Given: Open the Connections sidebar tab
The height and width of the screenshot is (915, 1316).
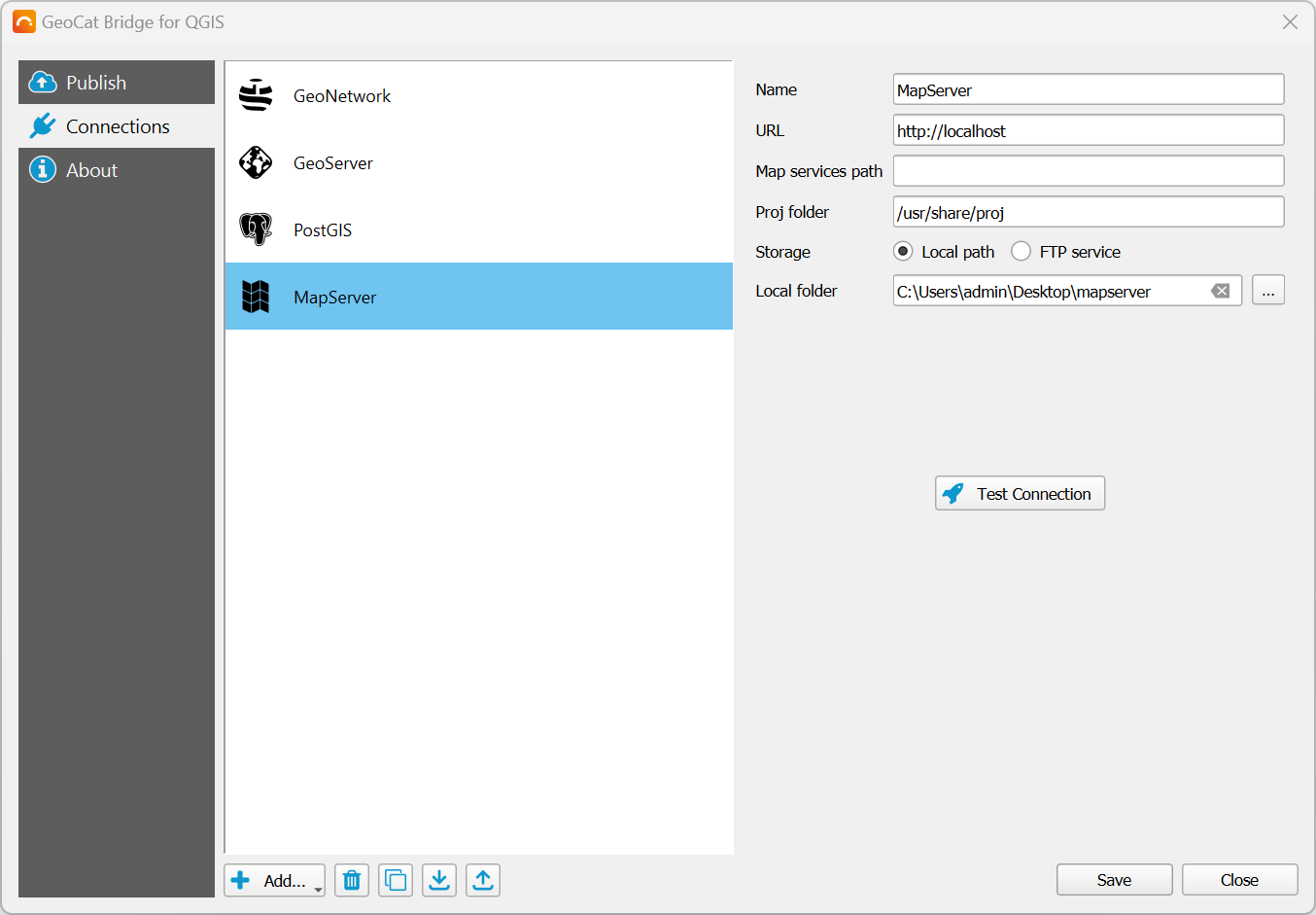Looking at the screenshot, I should [117, 126].
